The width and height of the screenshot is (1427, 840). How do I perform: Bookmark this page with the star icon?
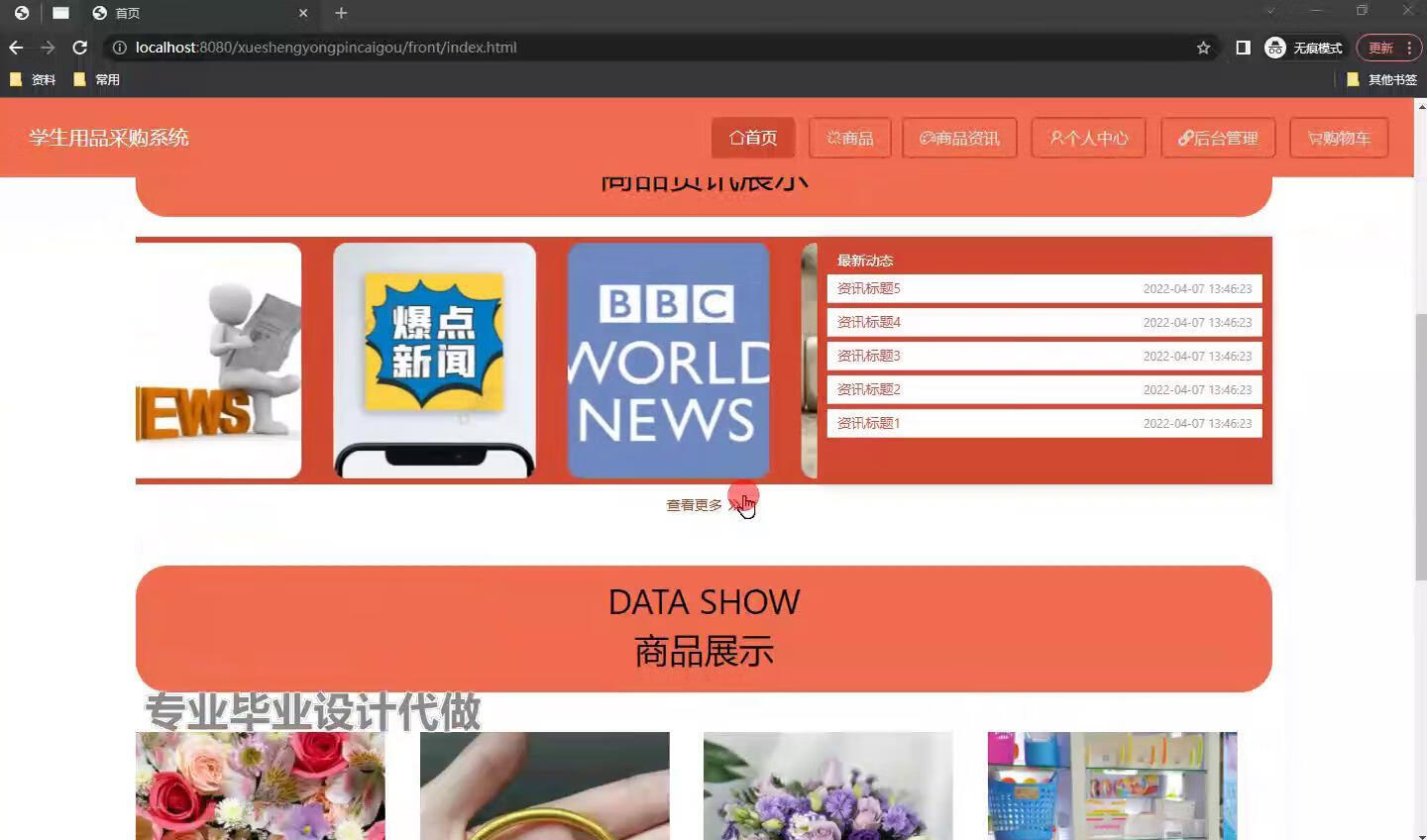point(1203,48)
